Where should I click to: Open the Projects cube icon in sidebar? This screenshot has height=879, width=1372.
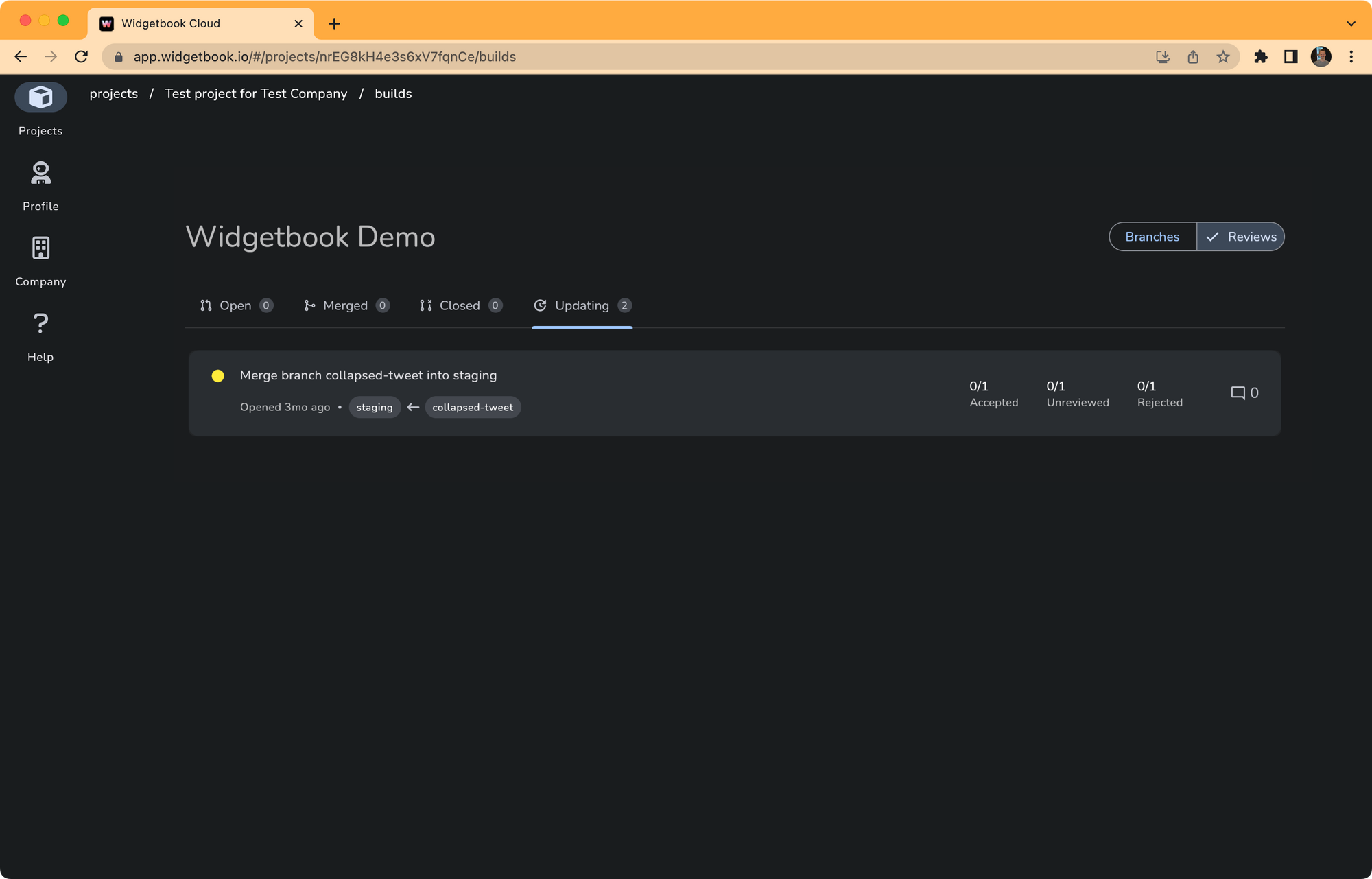[x=40, y=97]
